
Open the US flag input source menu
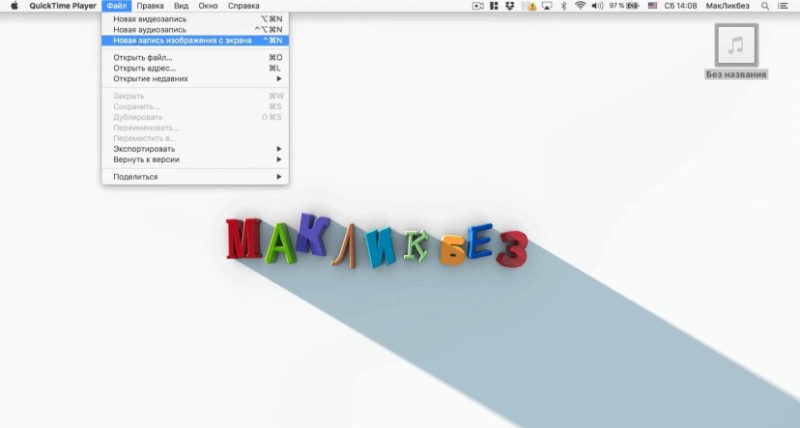653,6
